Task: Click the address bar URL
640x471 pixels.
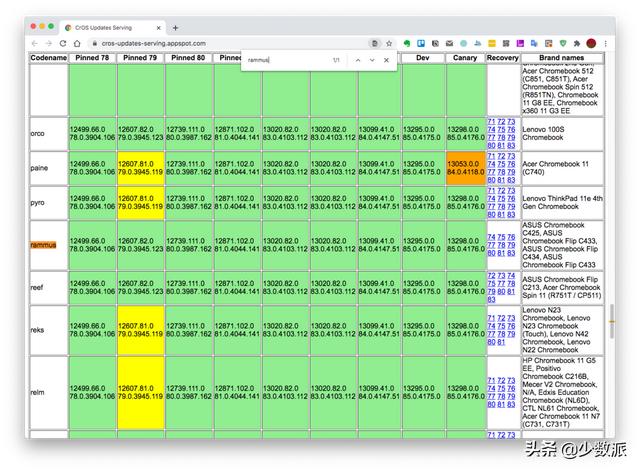Action: pyautogui.click(x=154, y=43)
